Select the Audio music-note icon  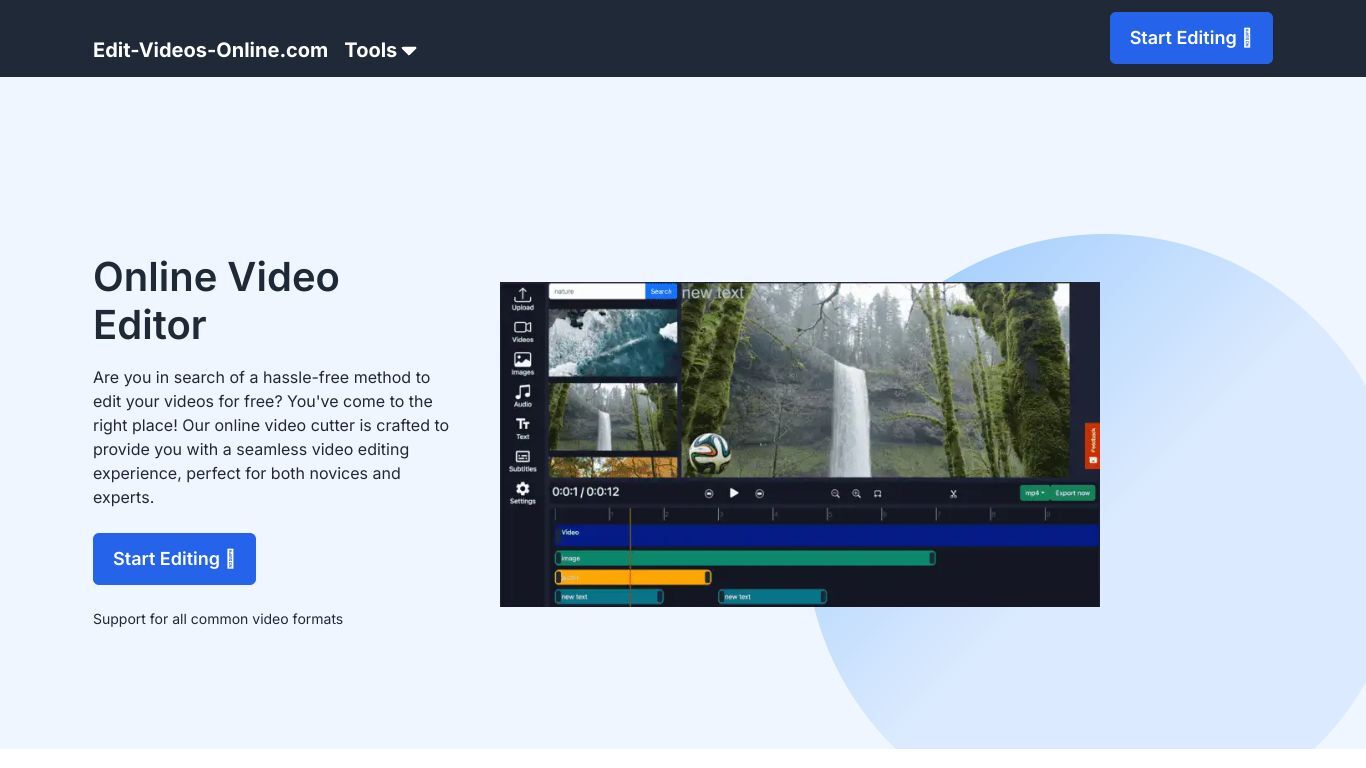(x=522, y=396)
